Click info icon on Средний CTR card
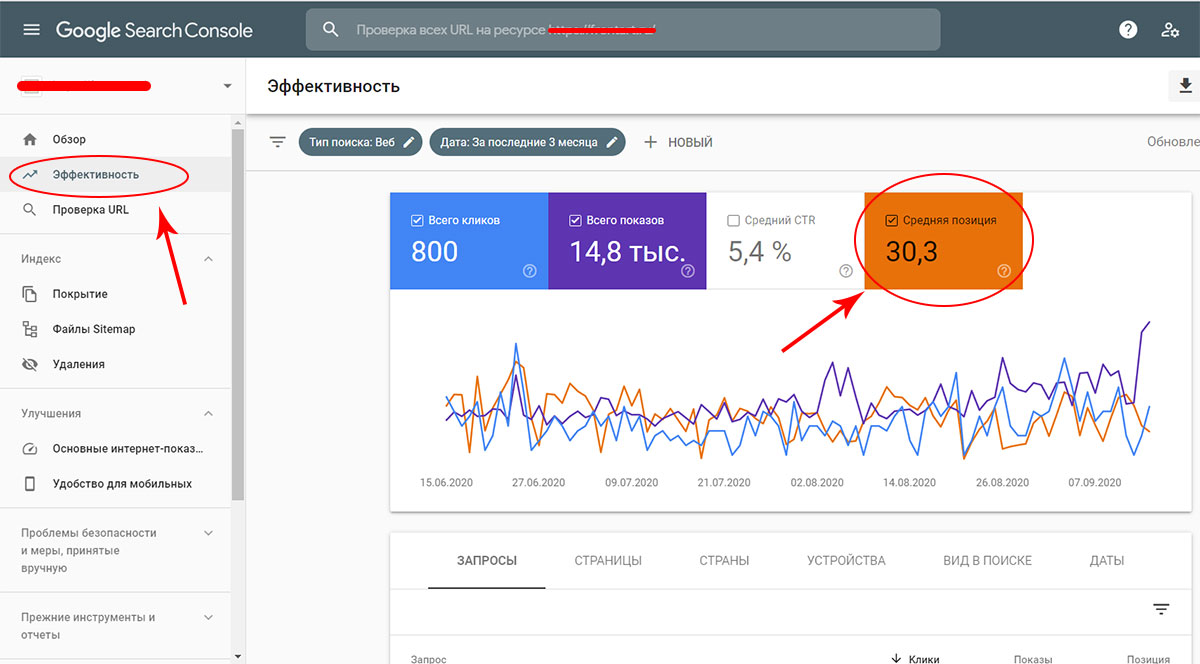Image resolution: width=1200 pixels, height=664 pixels. pos(846,271)
